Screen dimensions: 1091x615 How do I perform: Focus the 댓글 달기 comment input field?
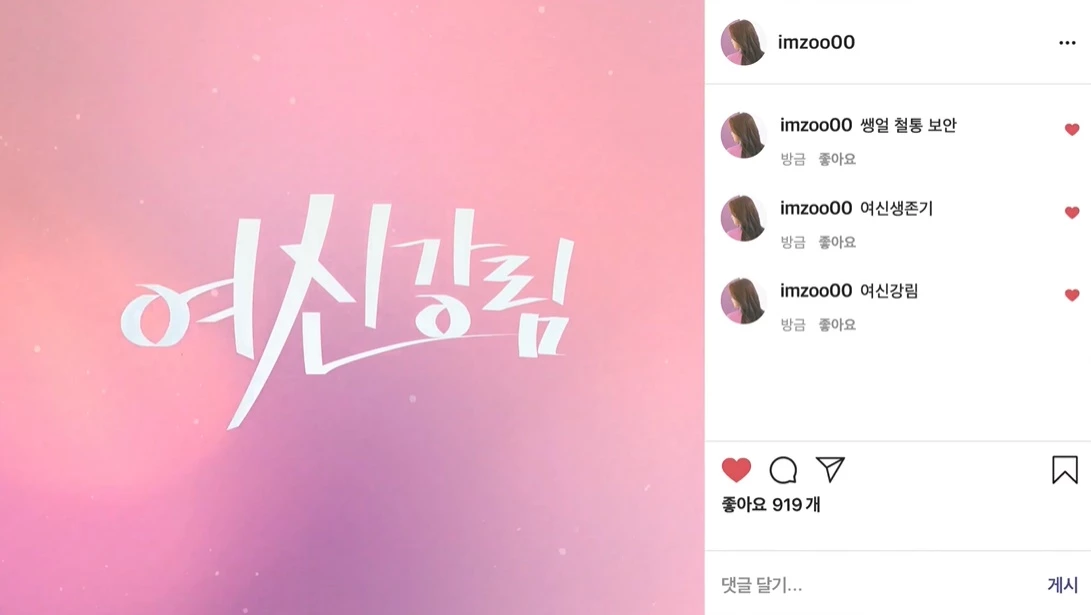click(877, 584)
